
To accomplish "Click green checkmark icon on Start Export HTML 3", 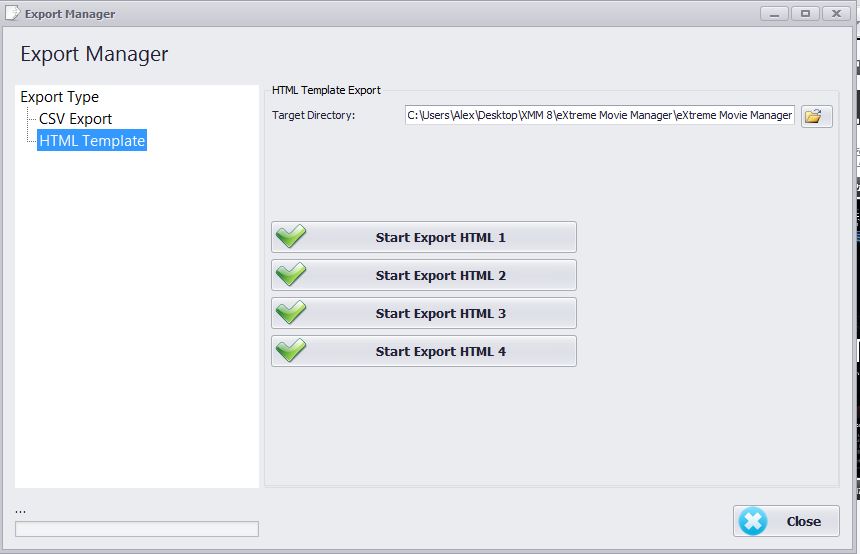I will (291, 313).
